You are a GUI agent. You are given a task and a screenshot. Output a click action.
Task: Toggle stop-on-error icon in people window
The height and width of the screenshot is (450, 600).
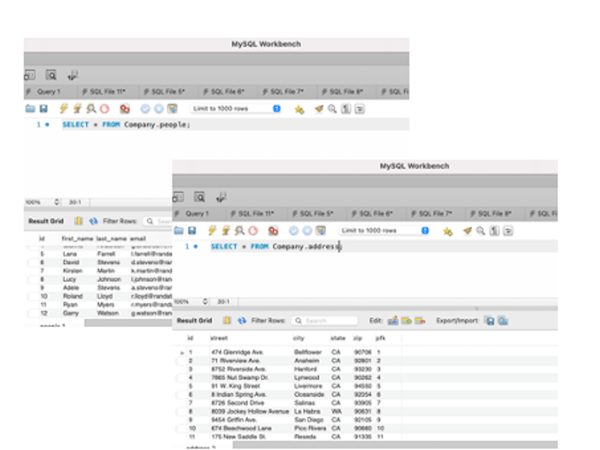click(125, 109)
